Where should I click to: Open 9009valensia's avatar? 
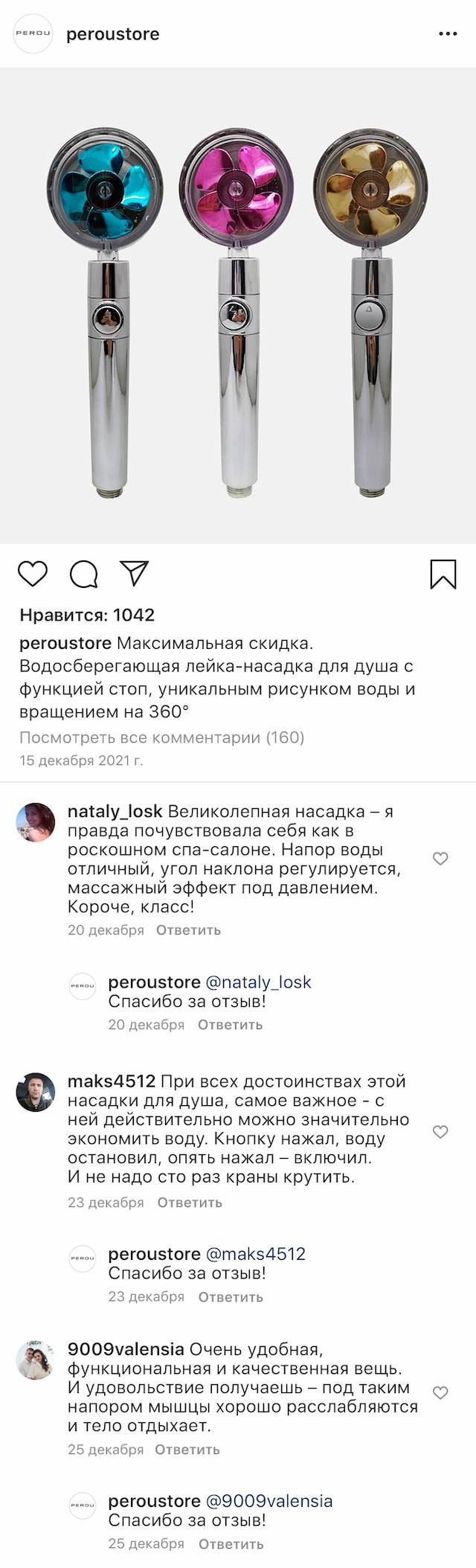36,1360
